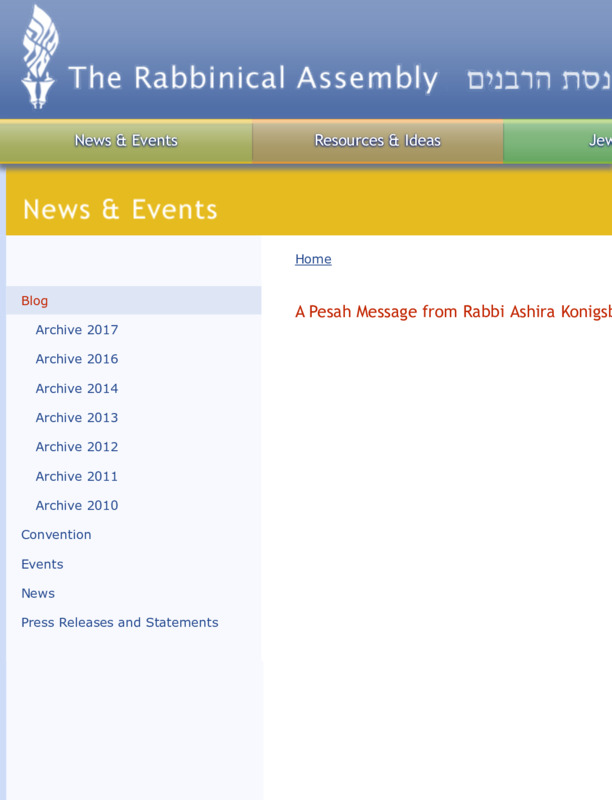Go to Convention in the sidebar
Image resolution: width=612 pixels, height=800 pixels.
(56, 535)
